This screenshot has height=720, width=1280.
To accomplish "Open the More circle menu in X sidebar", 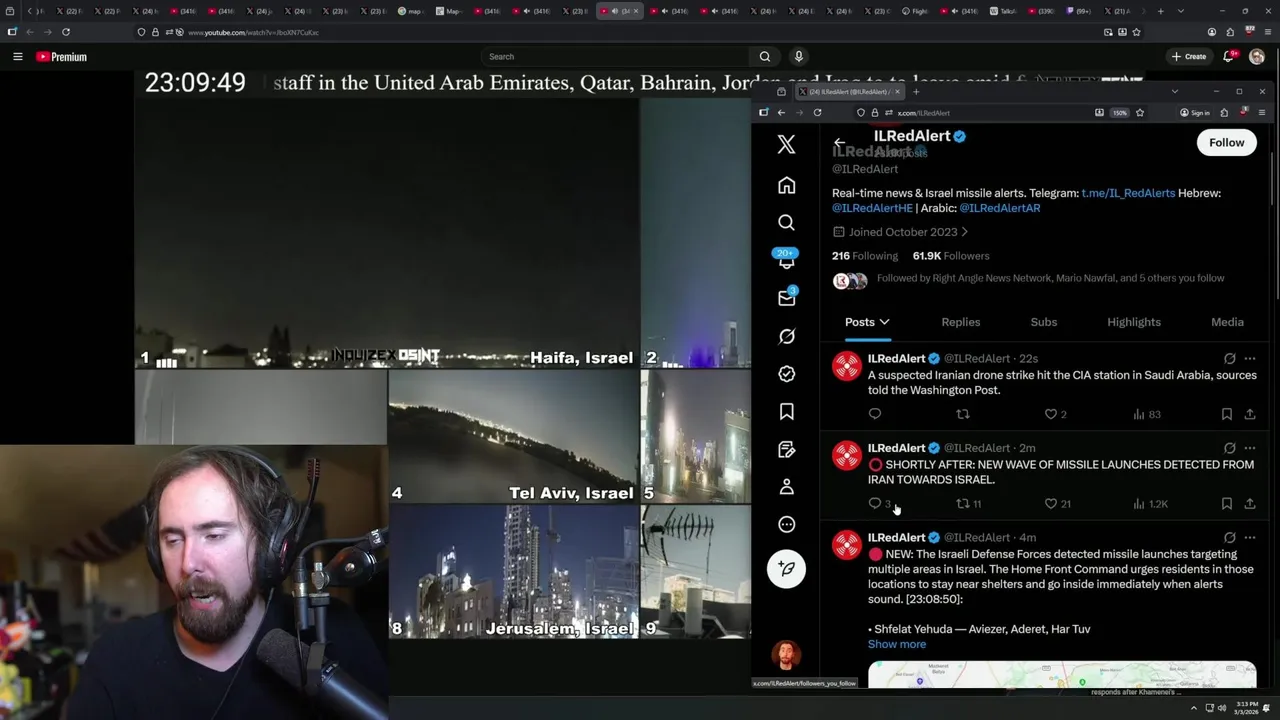I will click(x=787, y=525).
